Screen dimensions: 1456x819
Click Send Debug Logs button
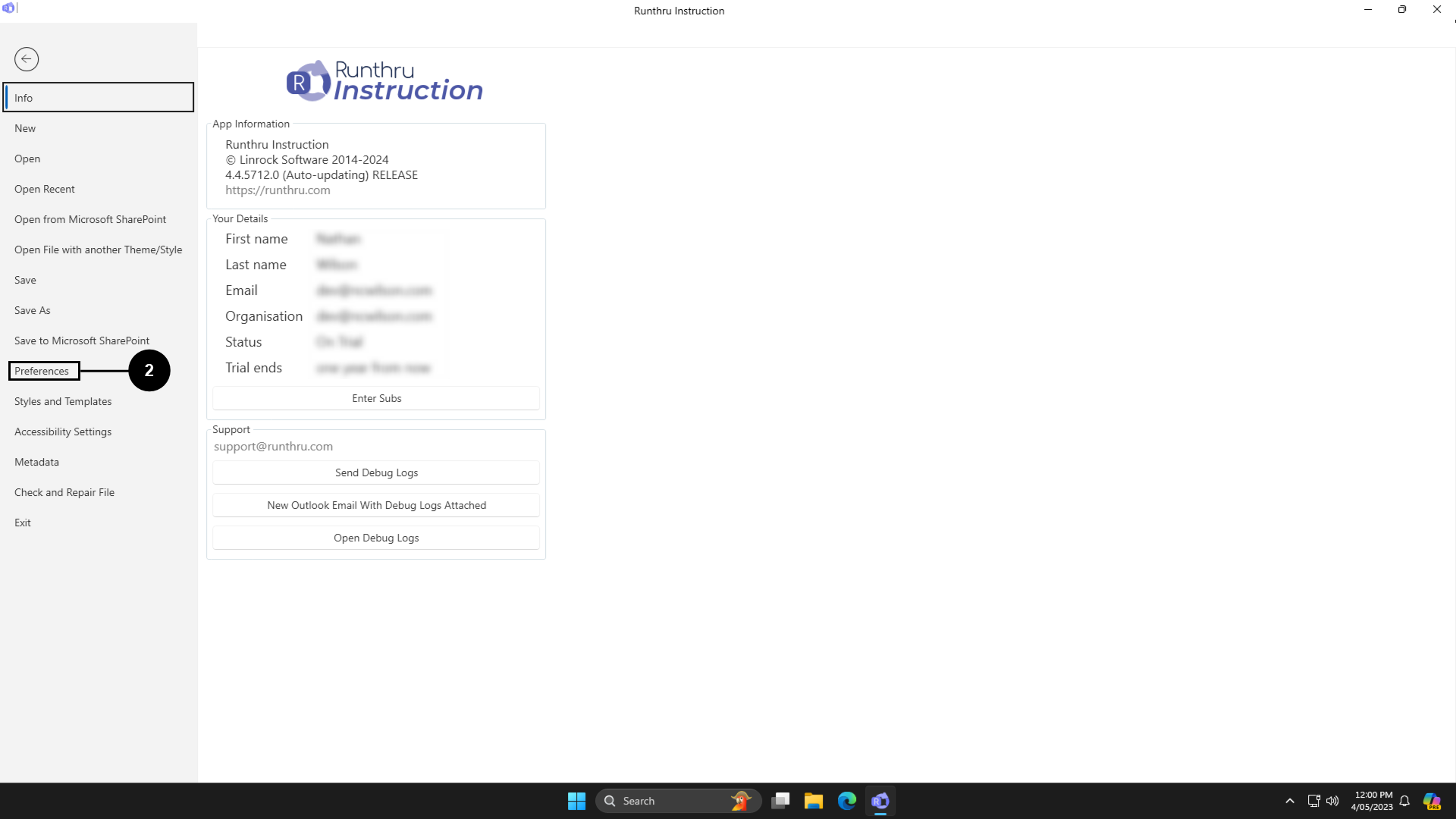tap(376, 472)
